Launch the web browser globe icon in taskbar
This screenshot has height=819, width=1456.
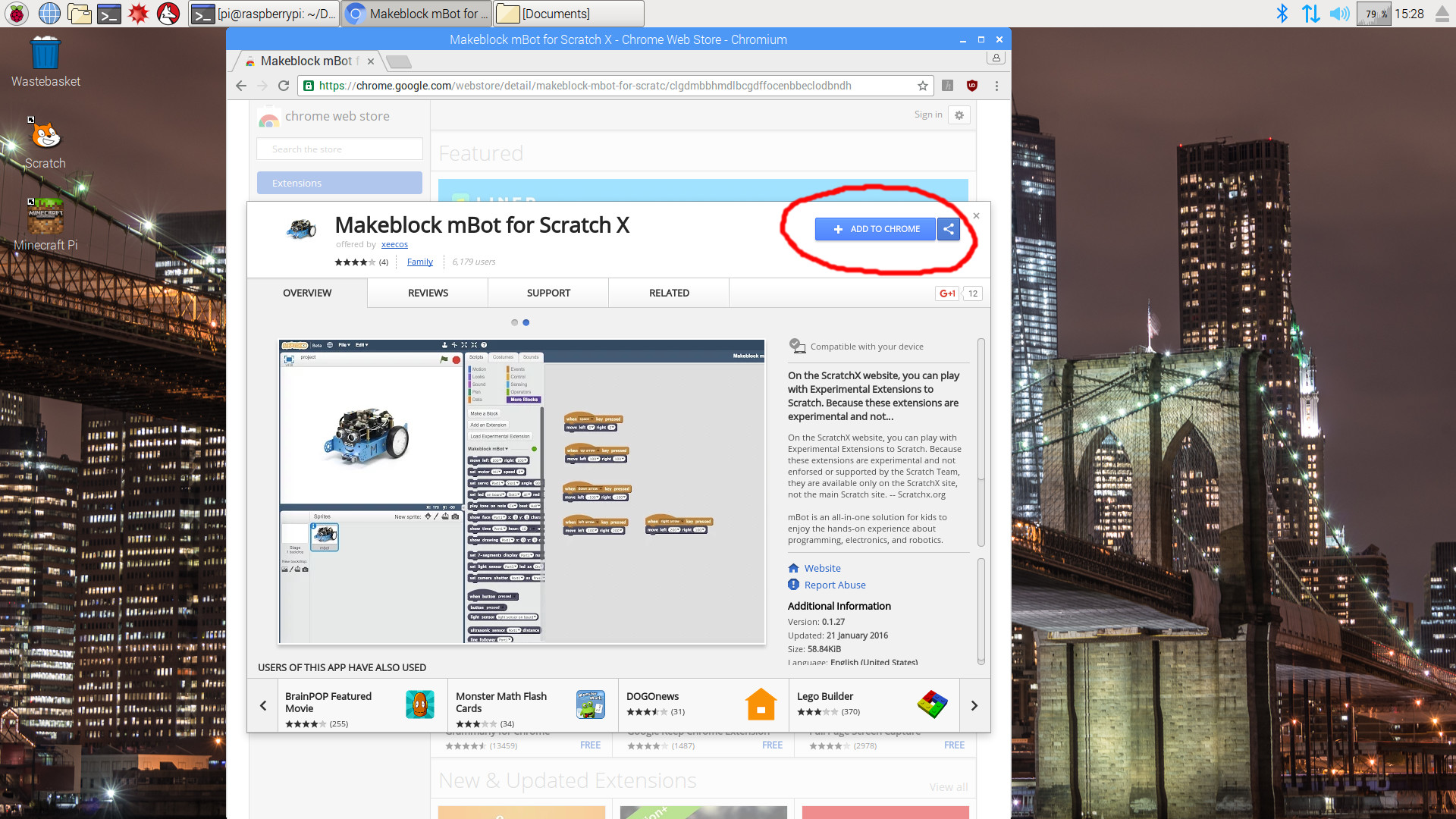point(49,13)
